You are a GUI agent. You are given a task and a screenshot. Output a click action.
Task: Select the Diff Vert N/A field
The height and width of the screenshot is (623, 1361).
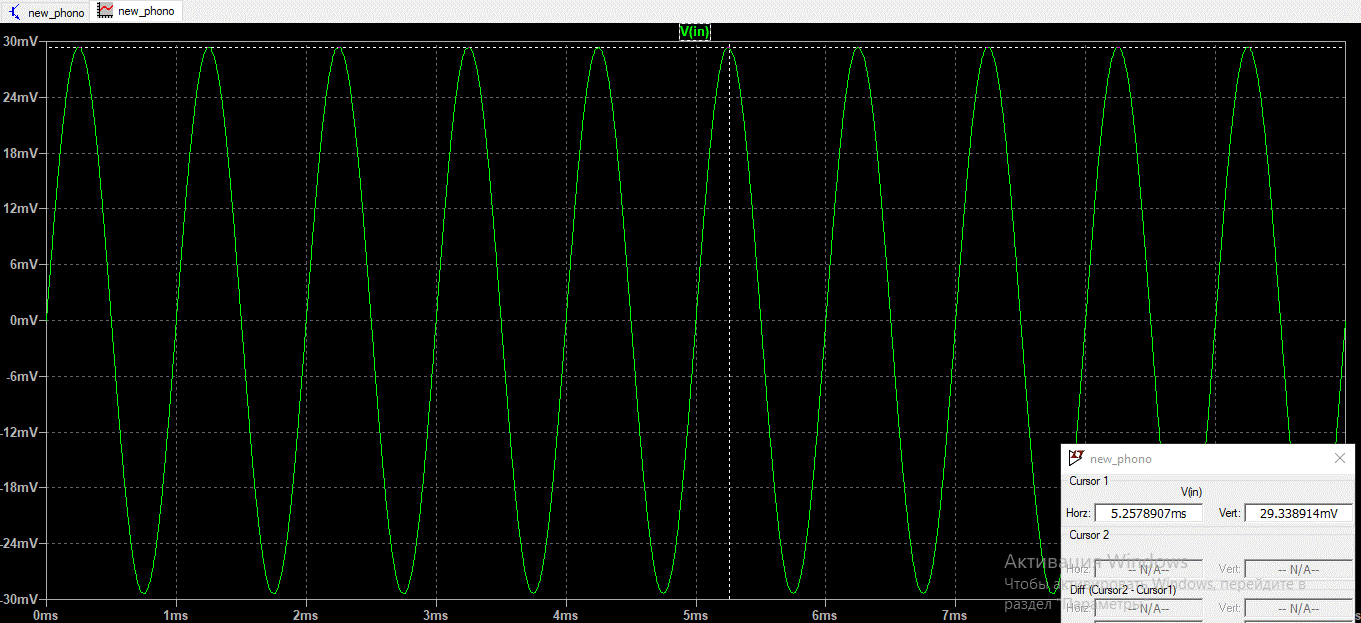click(1298, 608)
